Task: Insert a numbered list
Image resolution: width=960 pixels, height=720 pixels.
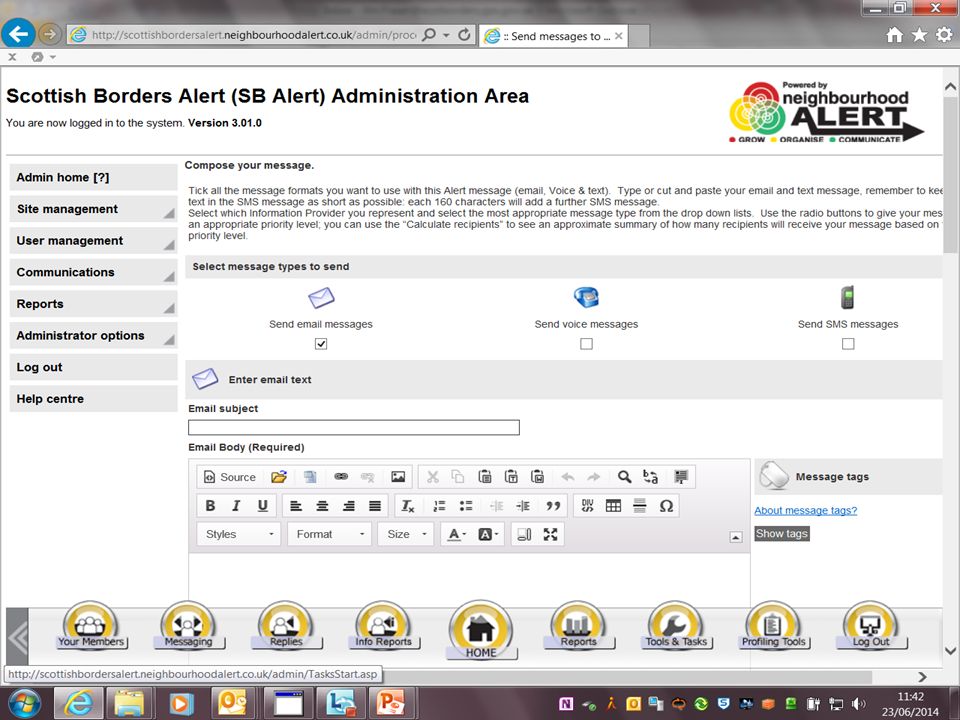Action: [440, 506]
